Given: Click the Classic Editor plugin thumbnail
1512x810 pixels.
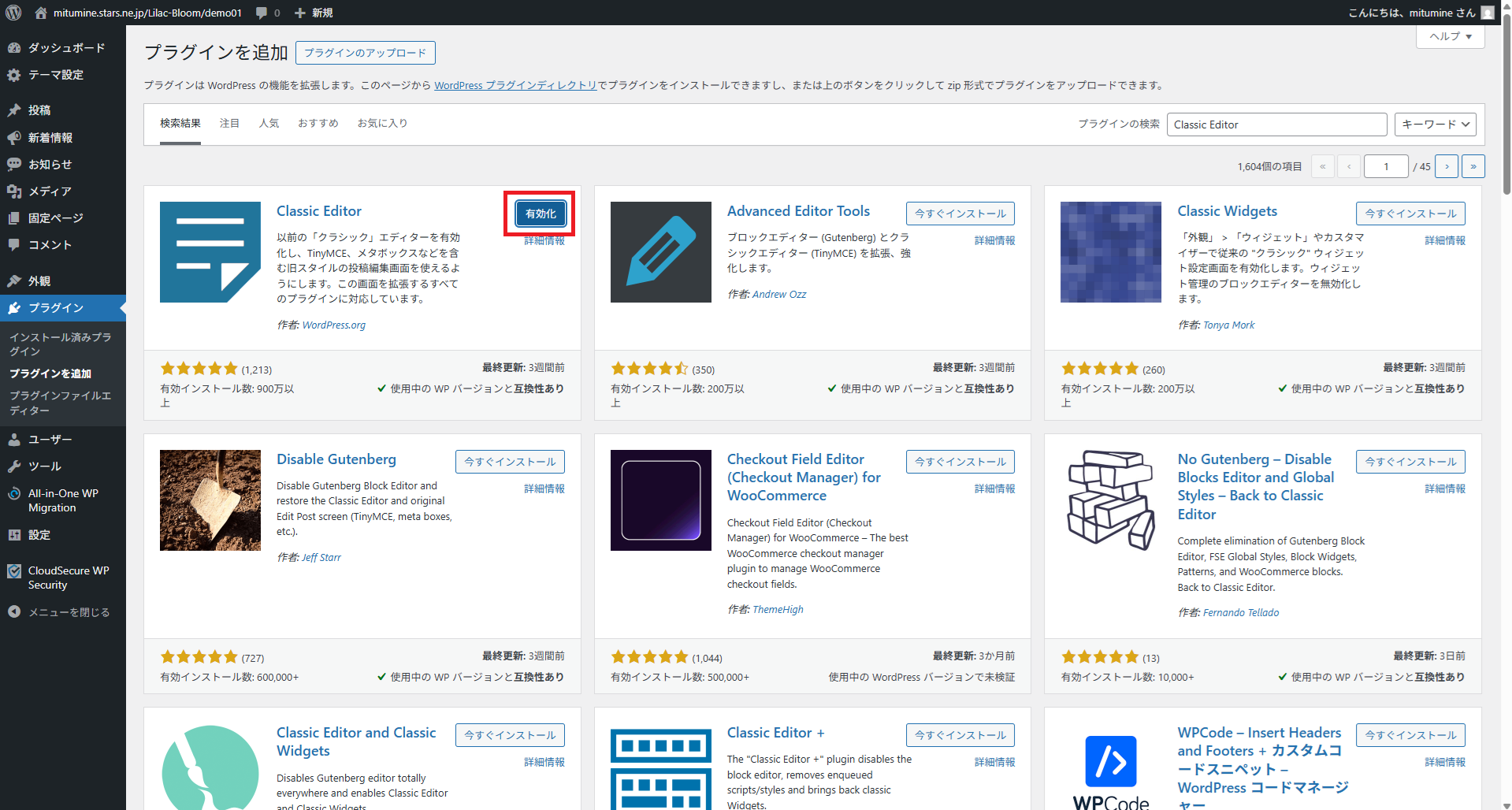Looking at the screenshot, I should pos(210,252).
